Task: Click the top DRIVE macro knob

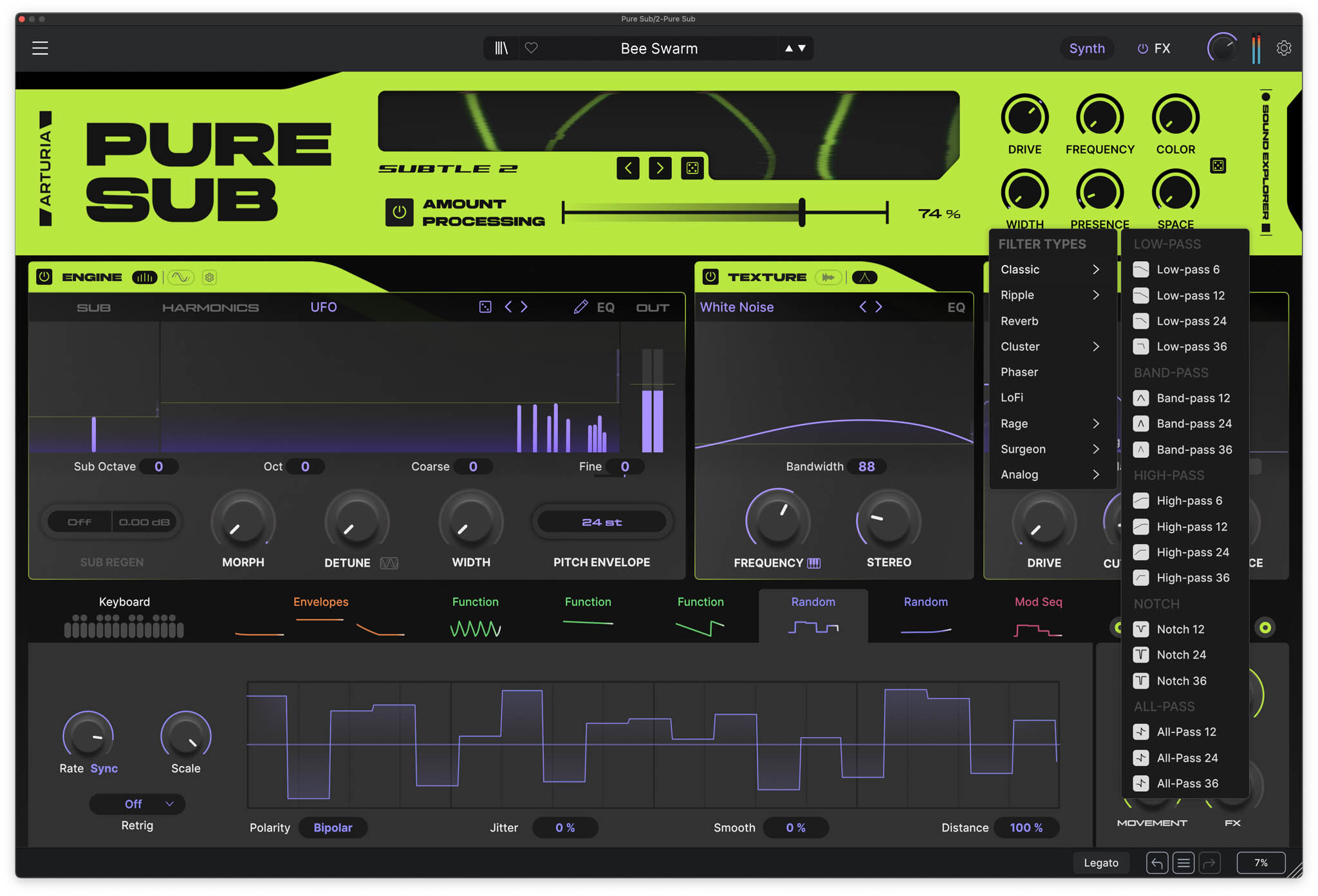Action: tap(1025, 118)
